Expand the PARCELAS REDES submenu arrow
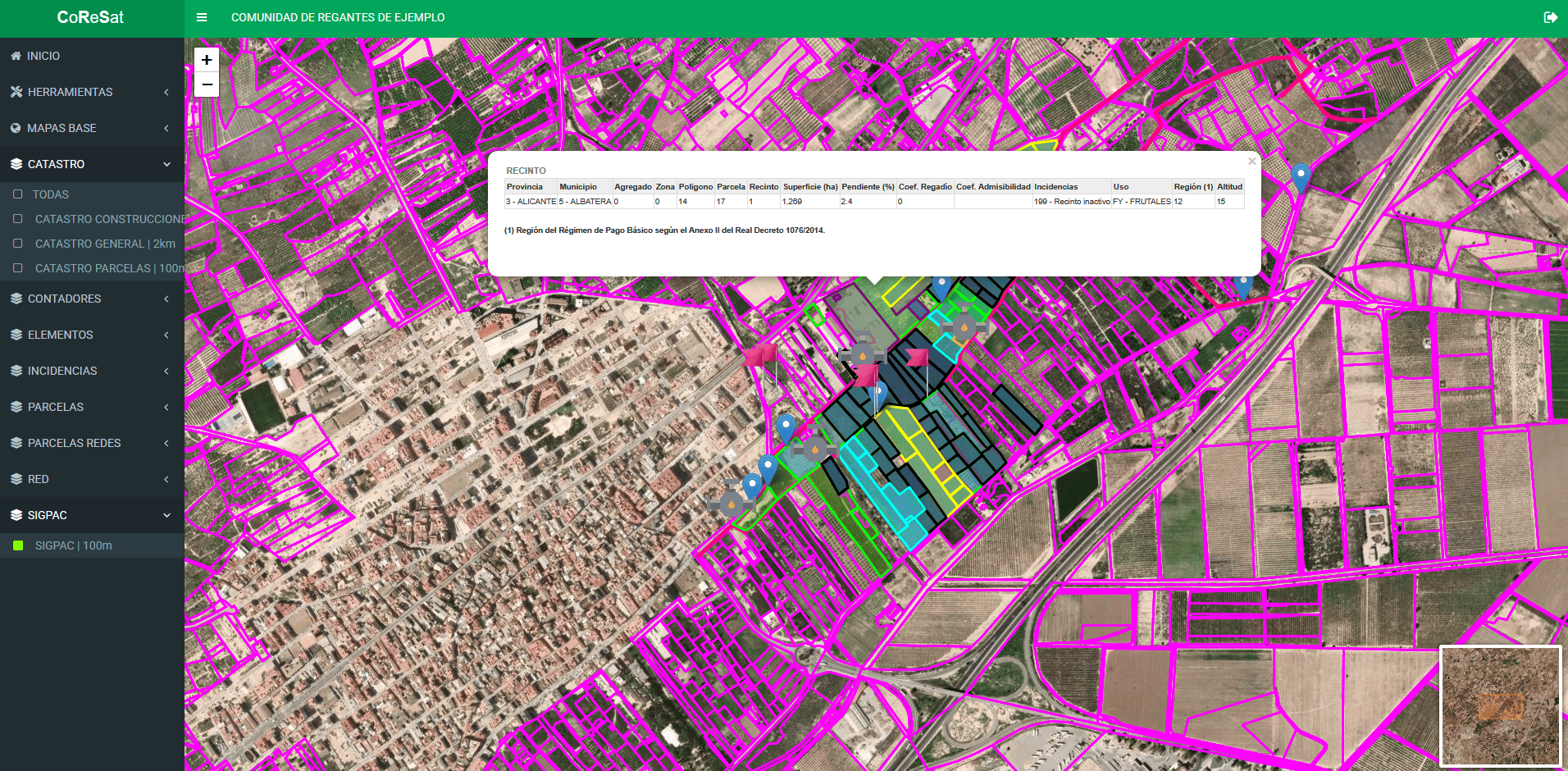 coord(166,443)
